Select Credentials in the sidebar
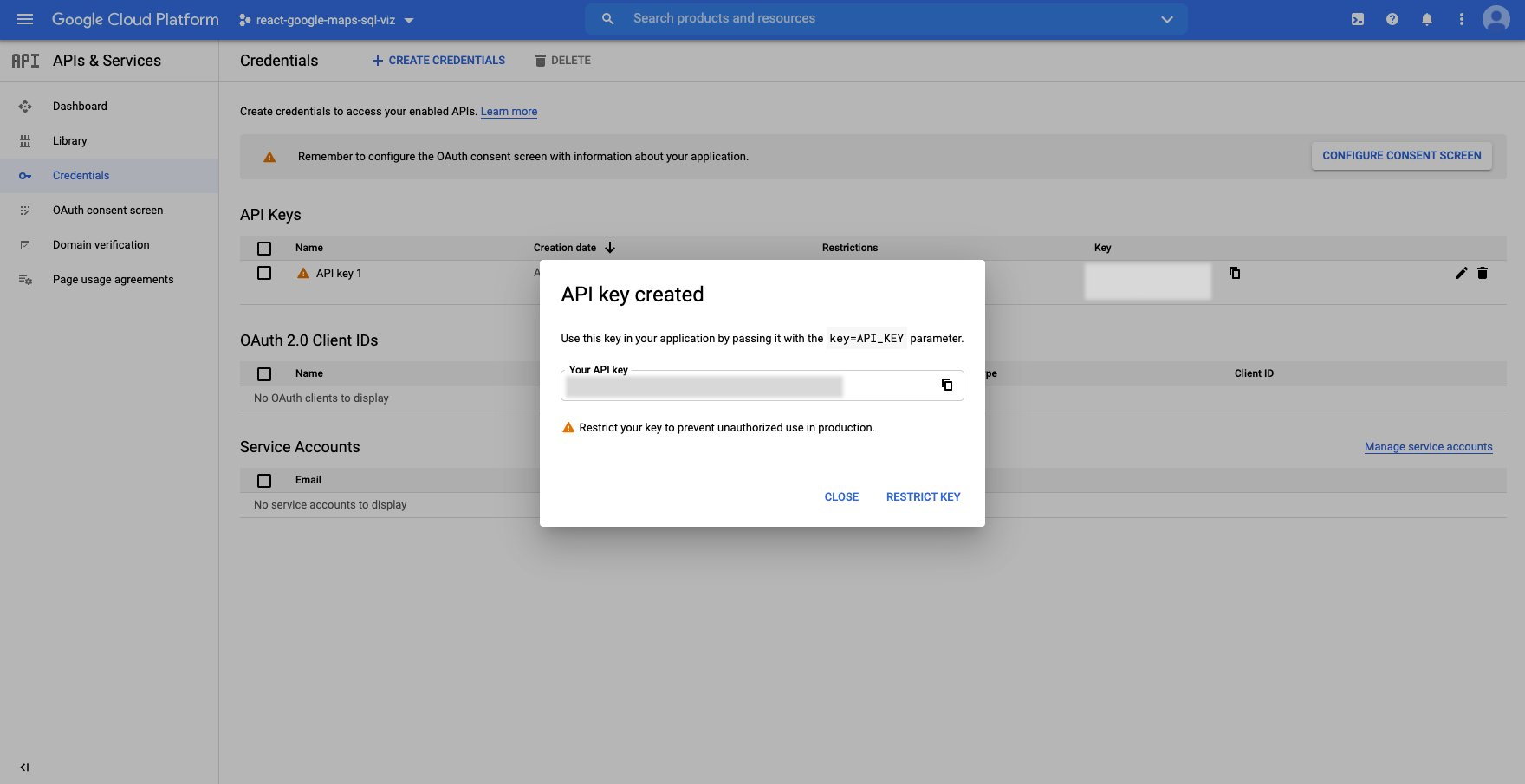This screenshot has height=784, width=1525. (x=109, y=176)
